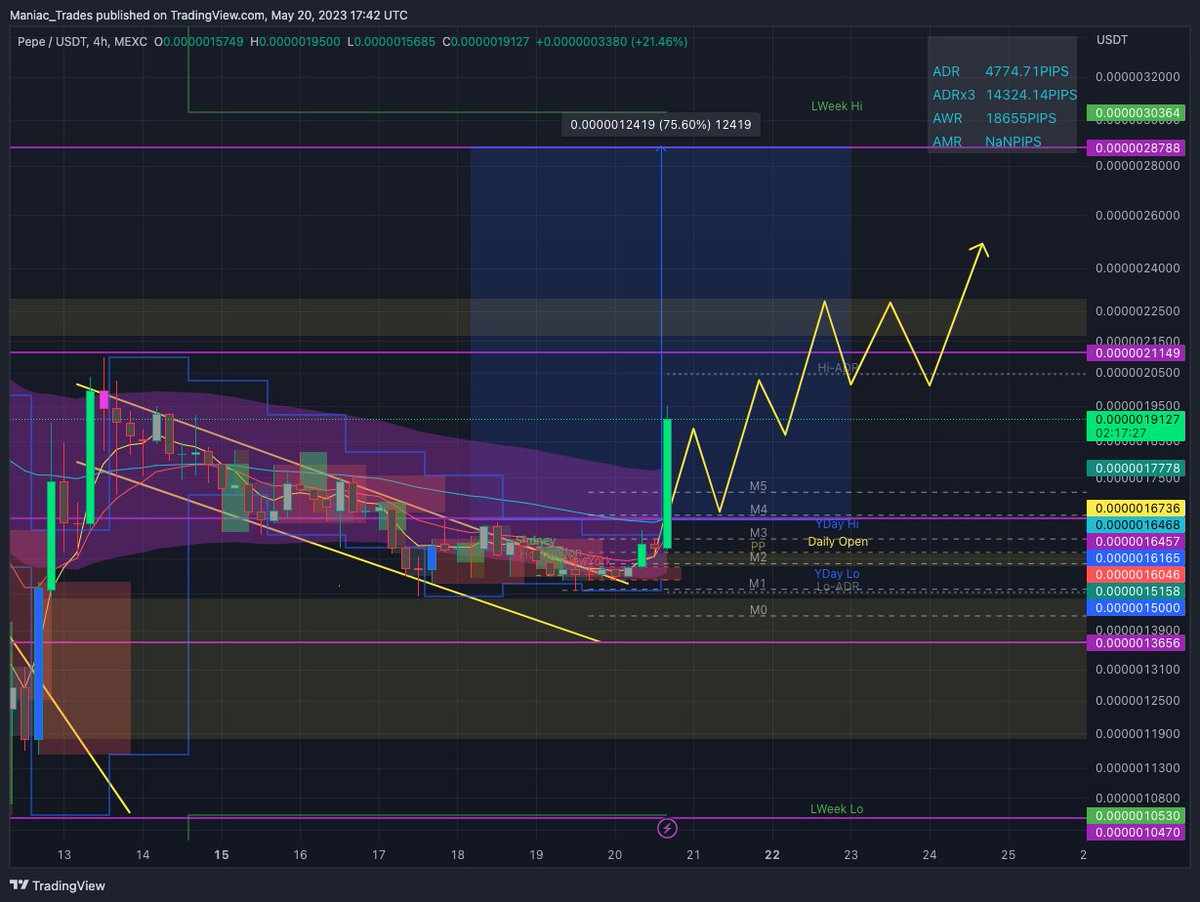Image resolution: width=1200 pixels, height=902 pixels.
Task: Select the LWeek Hi level label
Action: coord(836,105)
